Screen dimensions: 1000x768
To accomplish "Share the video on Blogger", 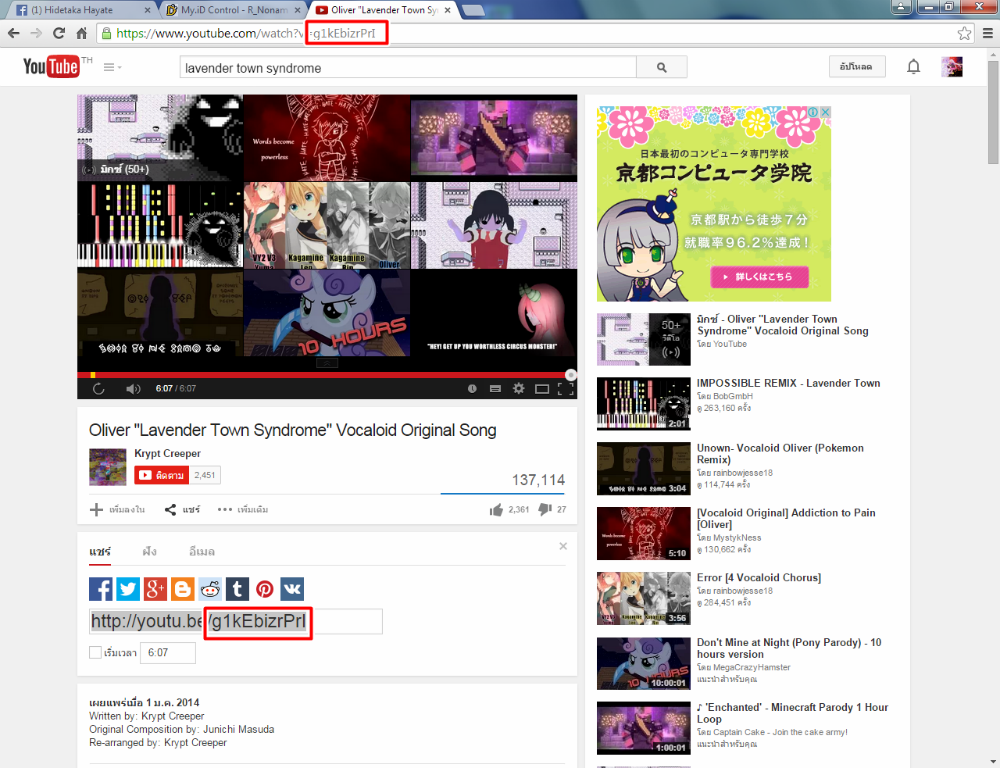I will tap(182, 589).
